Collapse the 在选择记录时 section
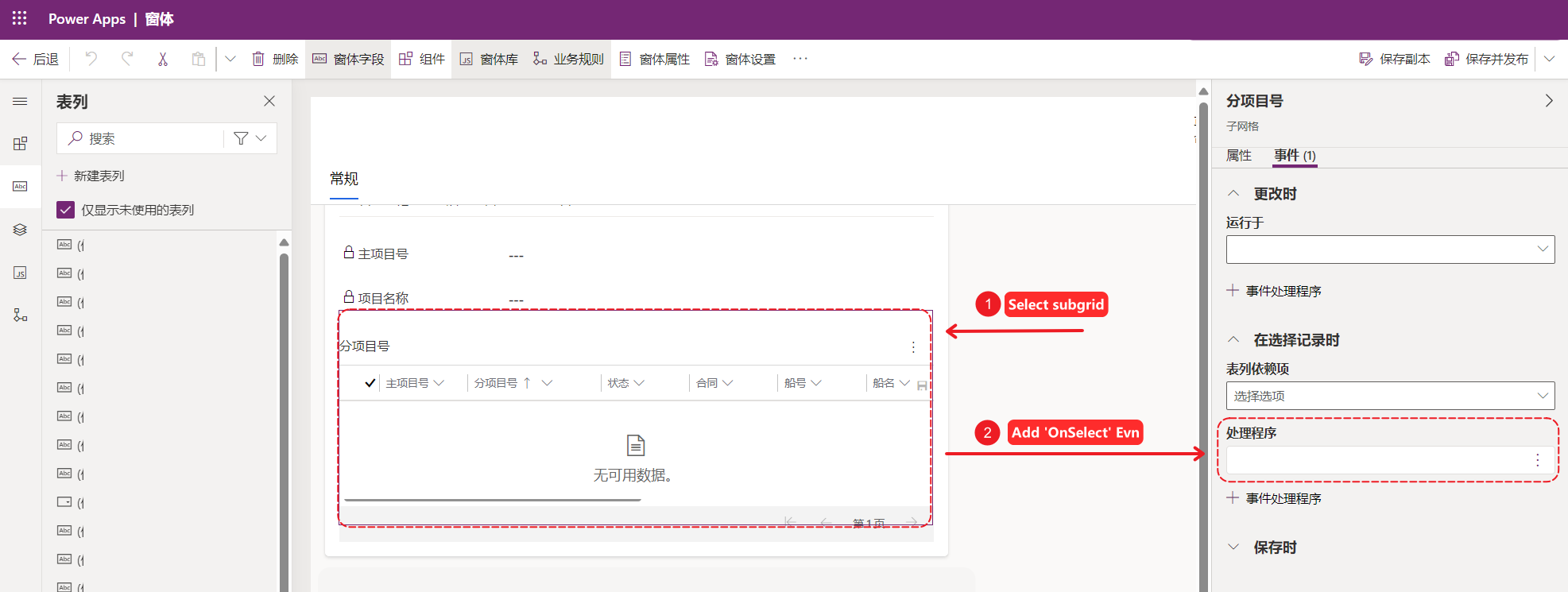 pos(1233,339)
